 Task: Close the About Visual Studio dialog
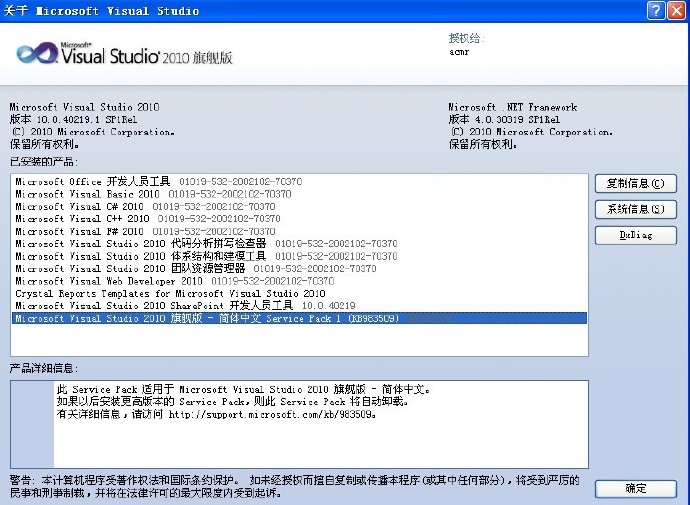click(676, 10)
